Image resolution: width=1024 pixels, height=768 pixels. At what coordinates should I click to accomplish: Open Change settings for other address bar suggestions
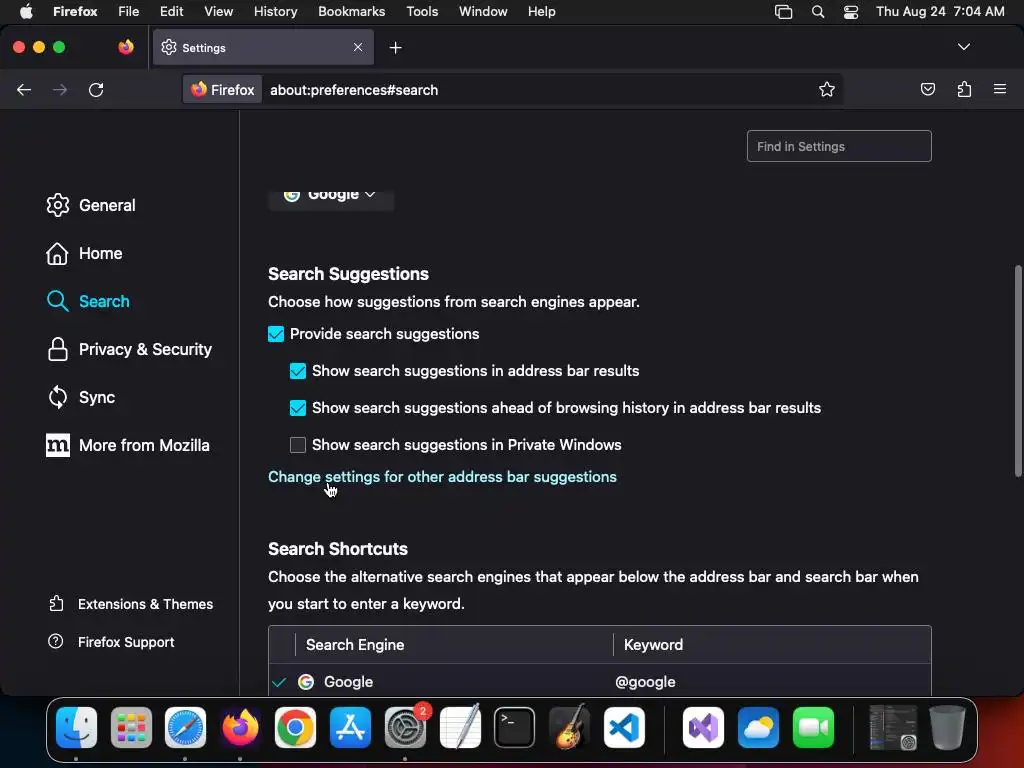pos(442,477)
